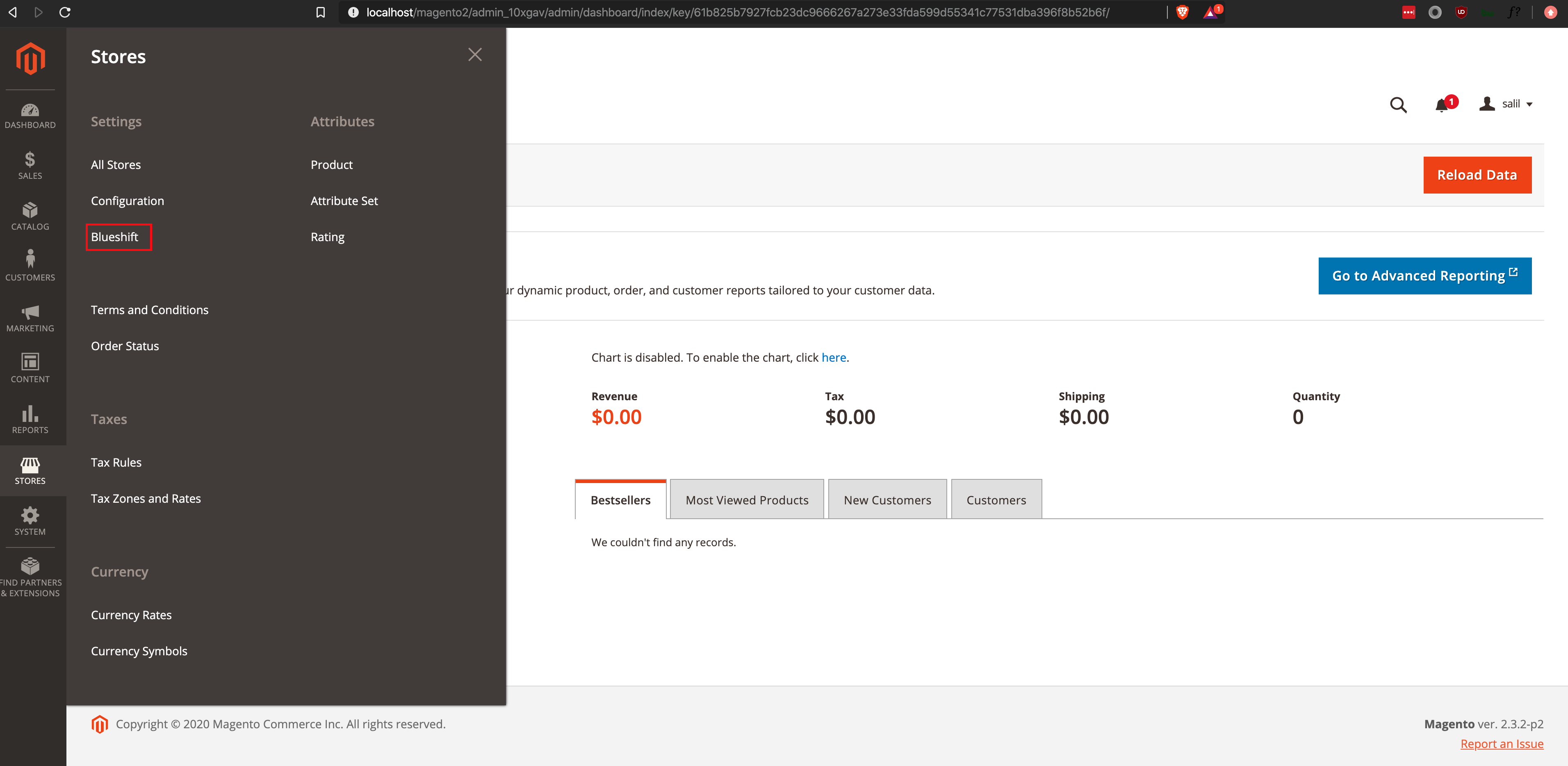Screen dimensions: 1568x766
Task: Open the f? extension icon
Action: pyautogui.click(x=1514, y=12)
